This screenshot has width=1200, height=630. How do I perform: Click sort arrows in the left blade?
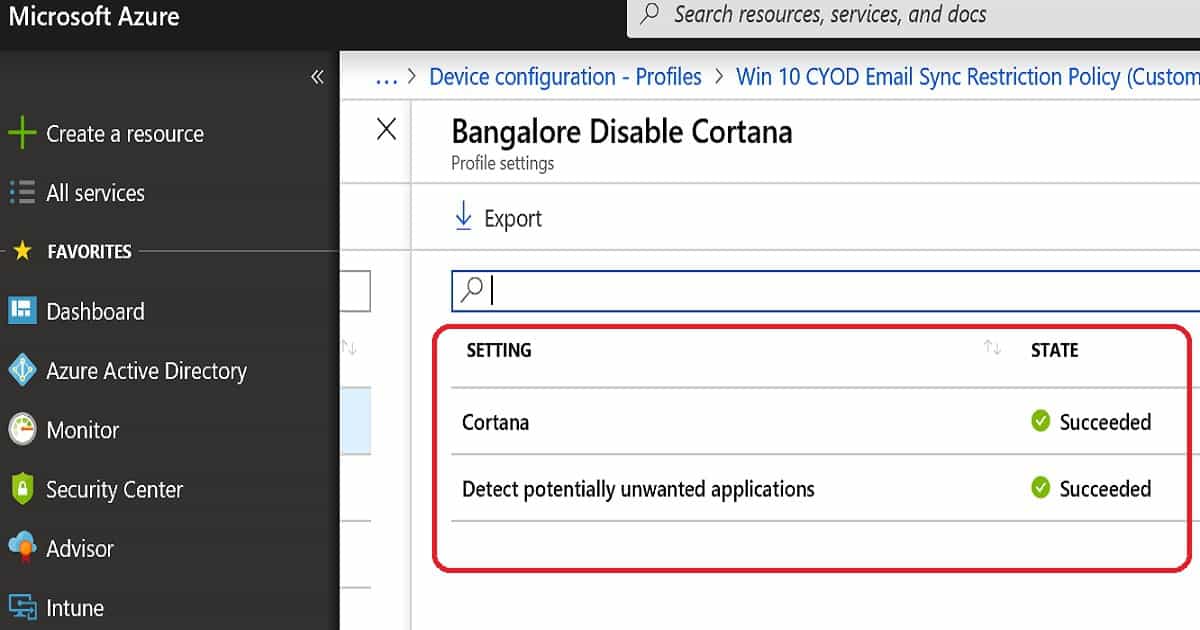349,347
